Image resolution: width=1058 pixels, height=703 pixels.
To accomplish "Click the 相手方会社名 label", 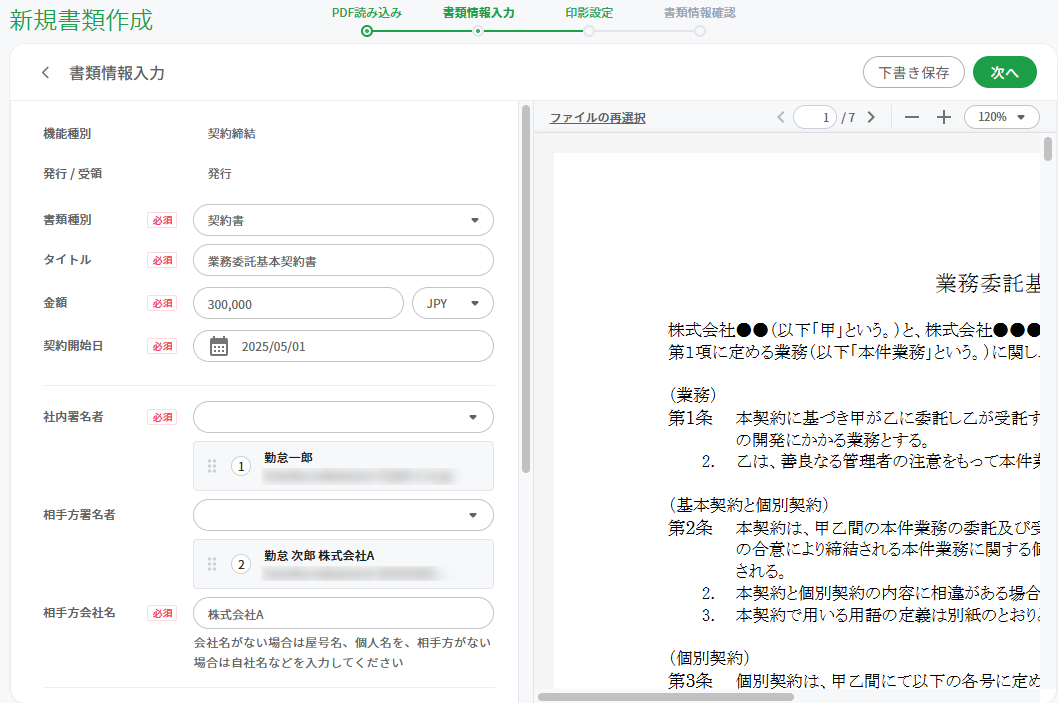I will pyautogui.click(x=79, y=613).
